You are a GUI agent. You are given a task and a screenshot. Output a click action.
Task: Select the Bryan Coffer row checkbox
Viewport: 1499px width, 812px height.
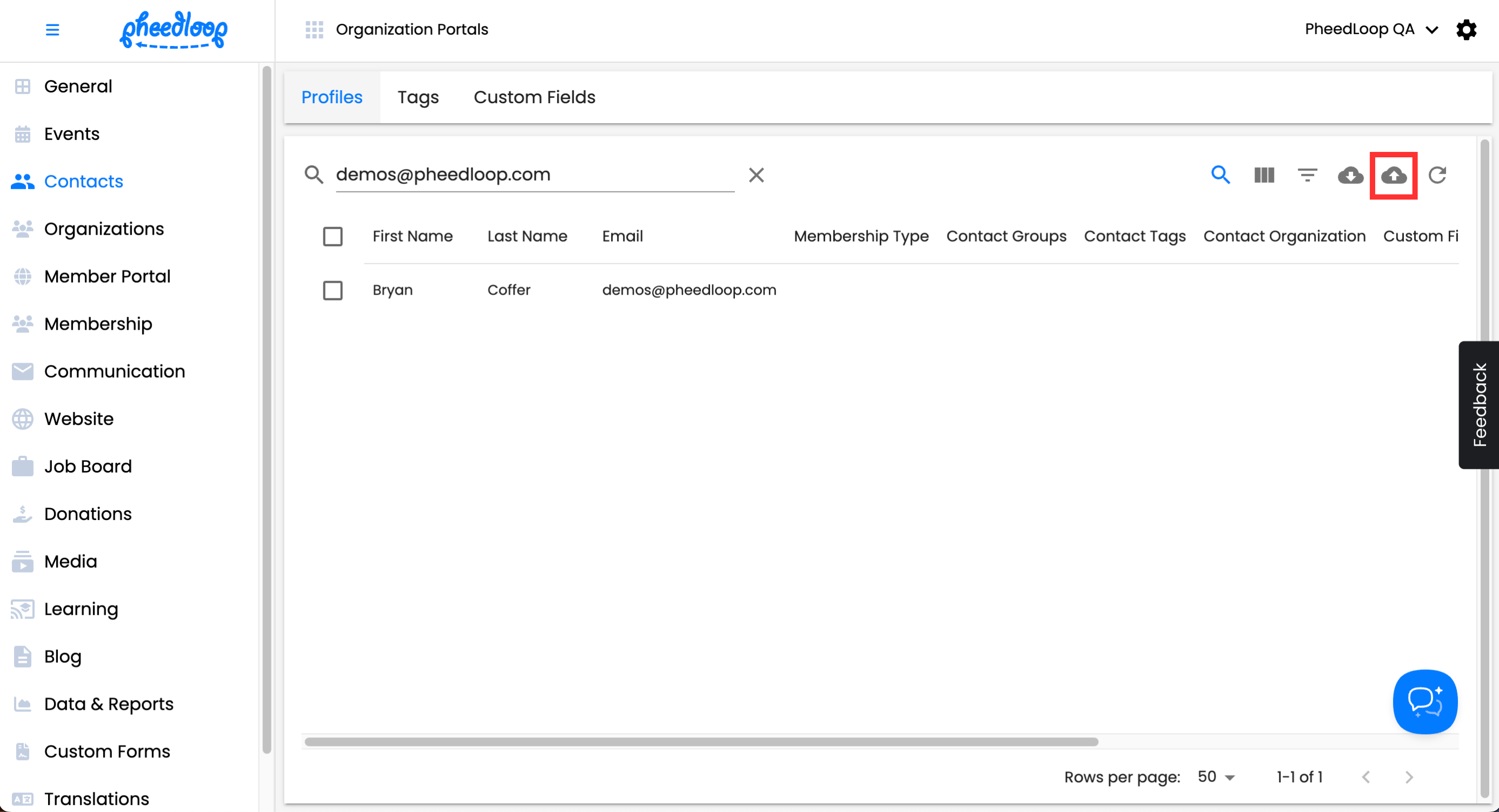332,290
